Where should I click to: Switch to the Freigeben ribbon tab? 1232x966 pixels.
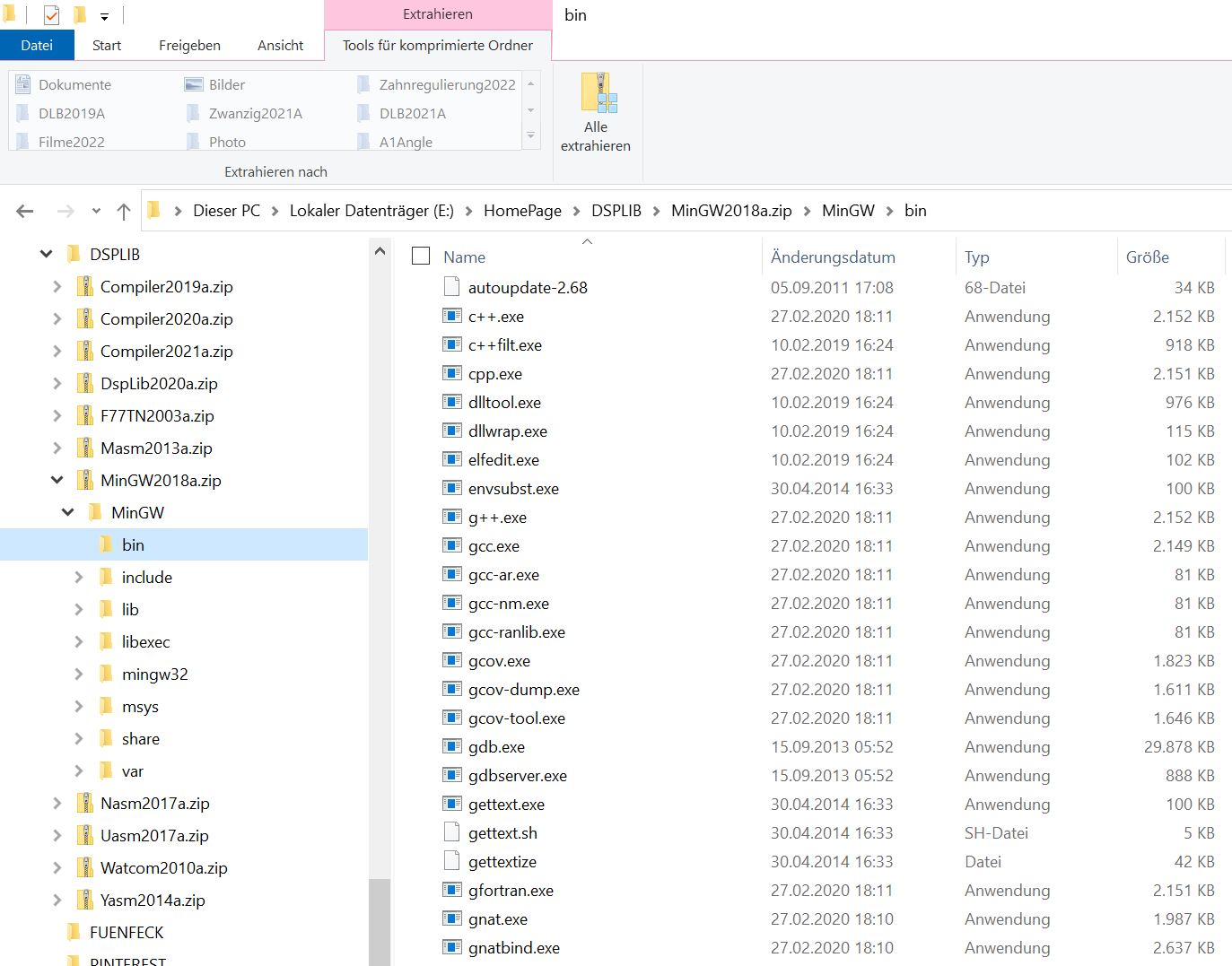coord(189,45)
